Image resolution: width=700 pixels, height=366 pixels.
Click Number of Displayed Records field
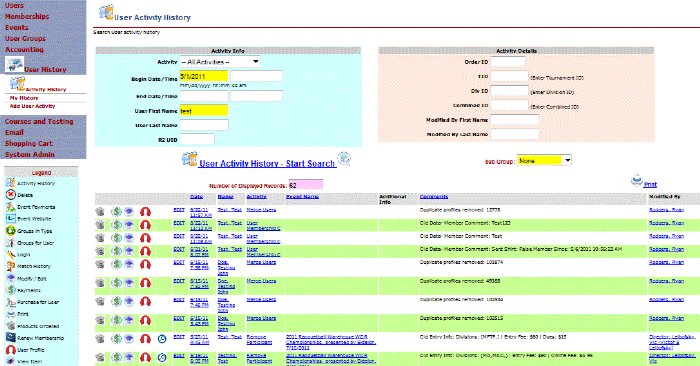tap(306, 184)
